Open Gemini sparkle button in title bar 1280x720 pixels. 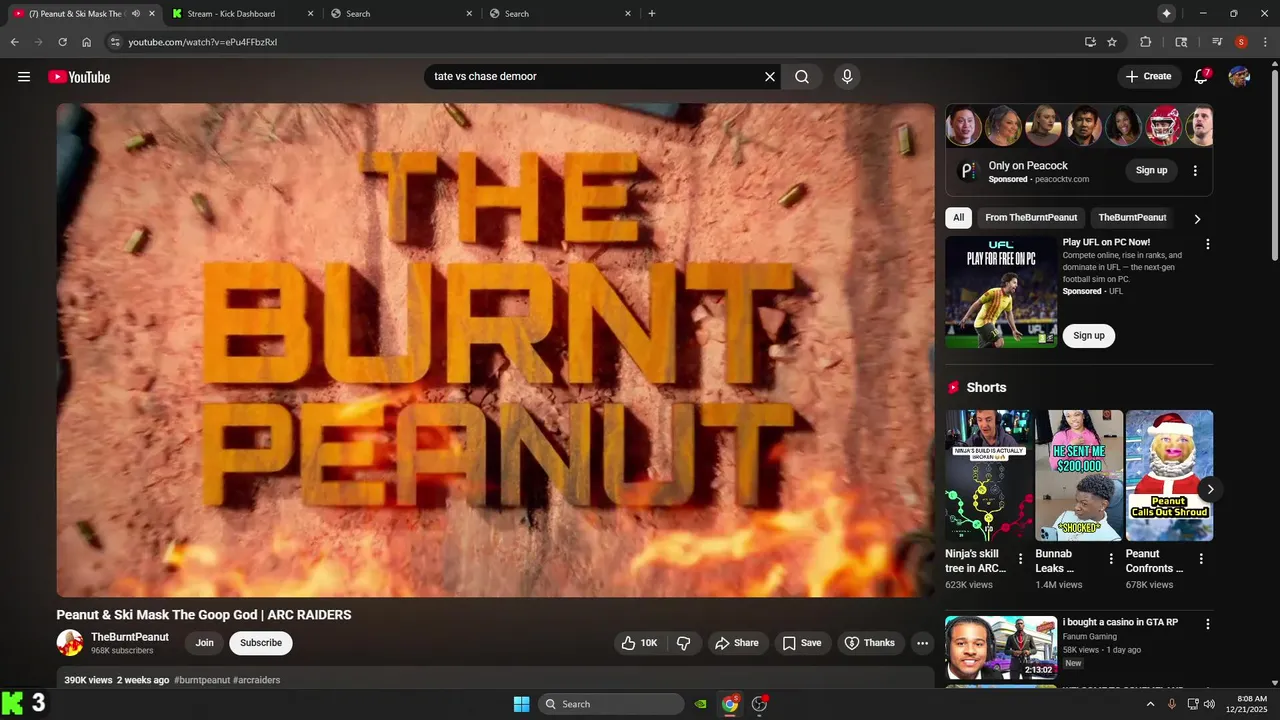[x=1166, y=13]
